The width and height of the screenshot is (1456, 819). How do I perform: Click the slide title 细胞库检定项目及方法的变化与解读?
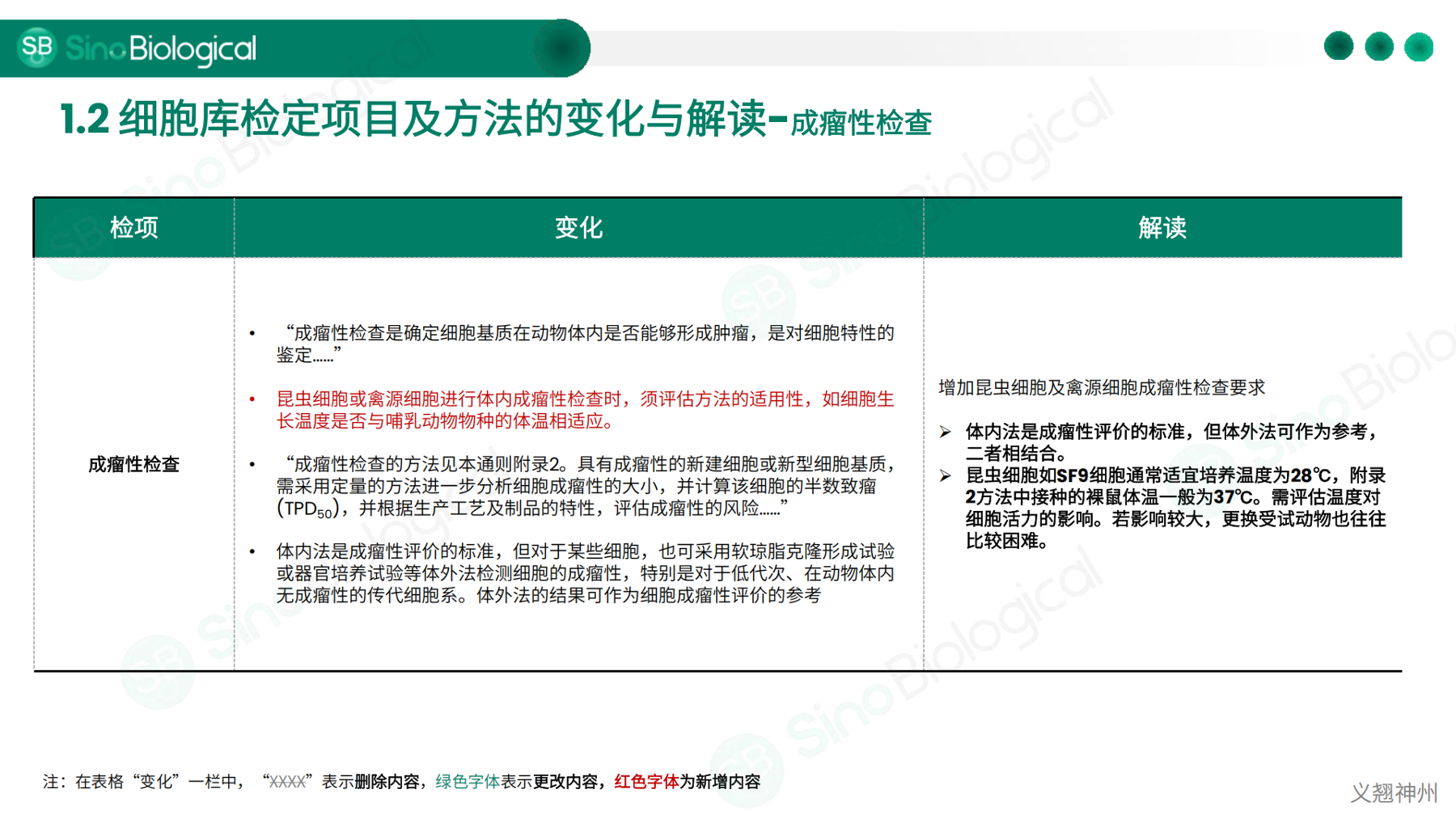pyautogui.click(x=441, y=119)
